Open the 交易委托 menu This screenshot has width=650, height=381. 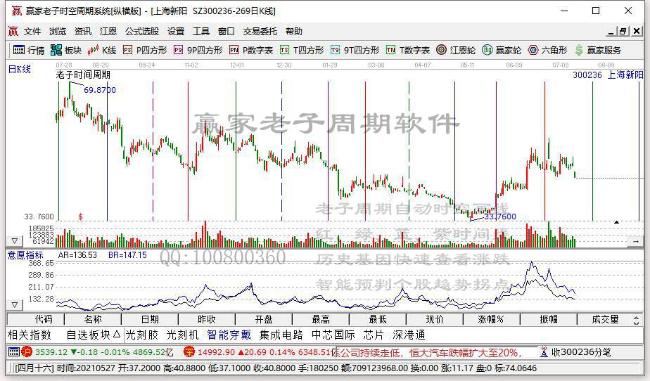(260, 31)
